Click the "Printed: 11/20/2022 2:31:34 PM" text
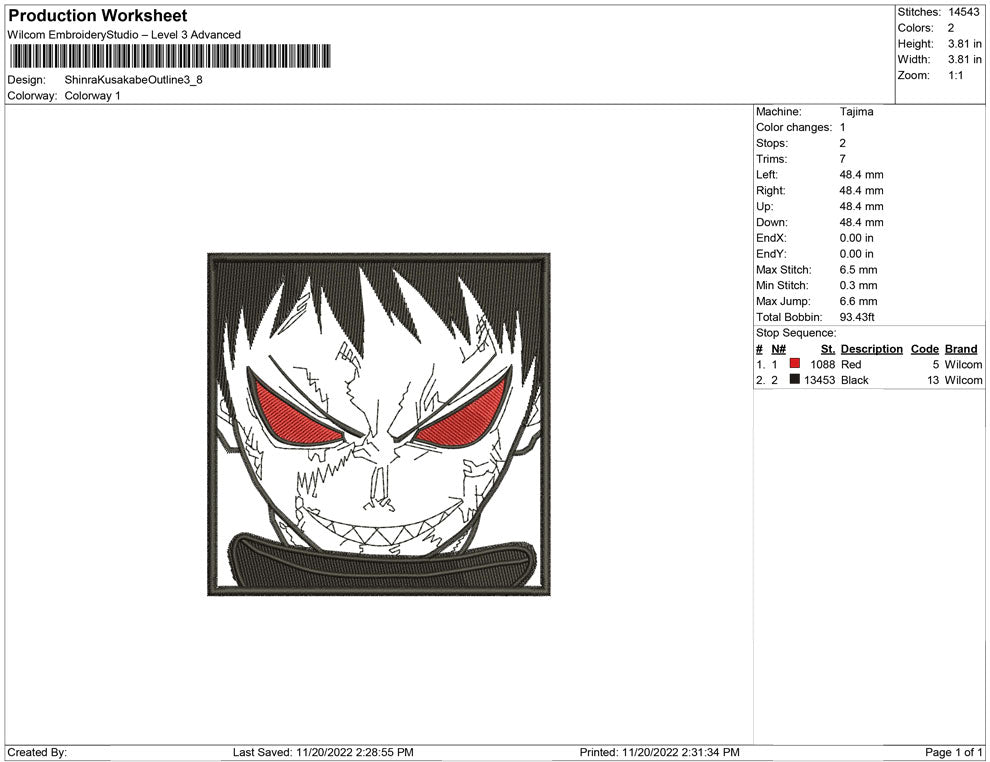The height and width of the screenshot is (762, 990). point(659,752)
